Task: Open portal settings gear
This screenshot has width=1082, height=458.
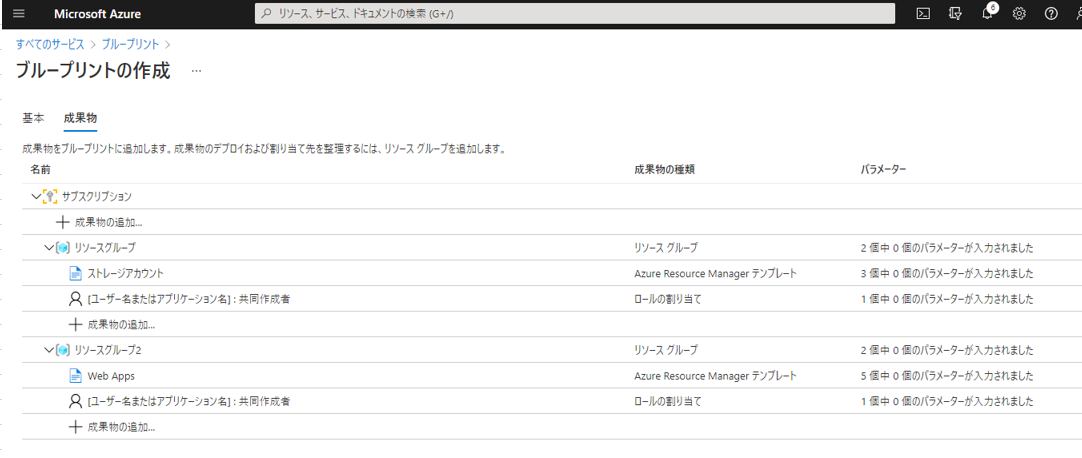Action: 1019,14
